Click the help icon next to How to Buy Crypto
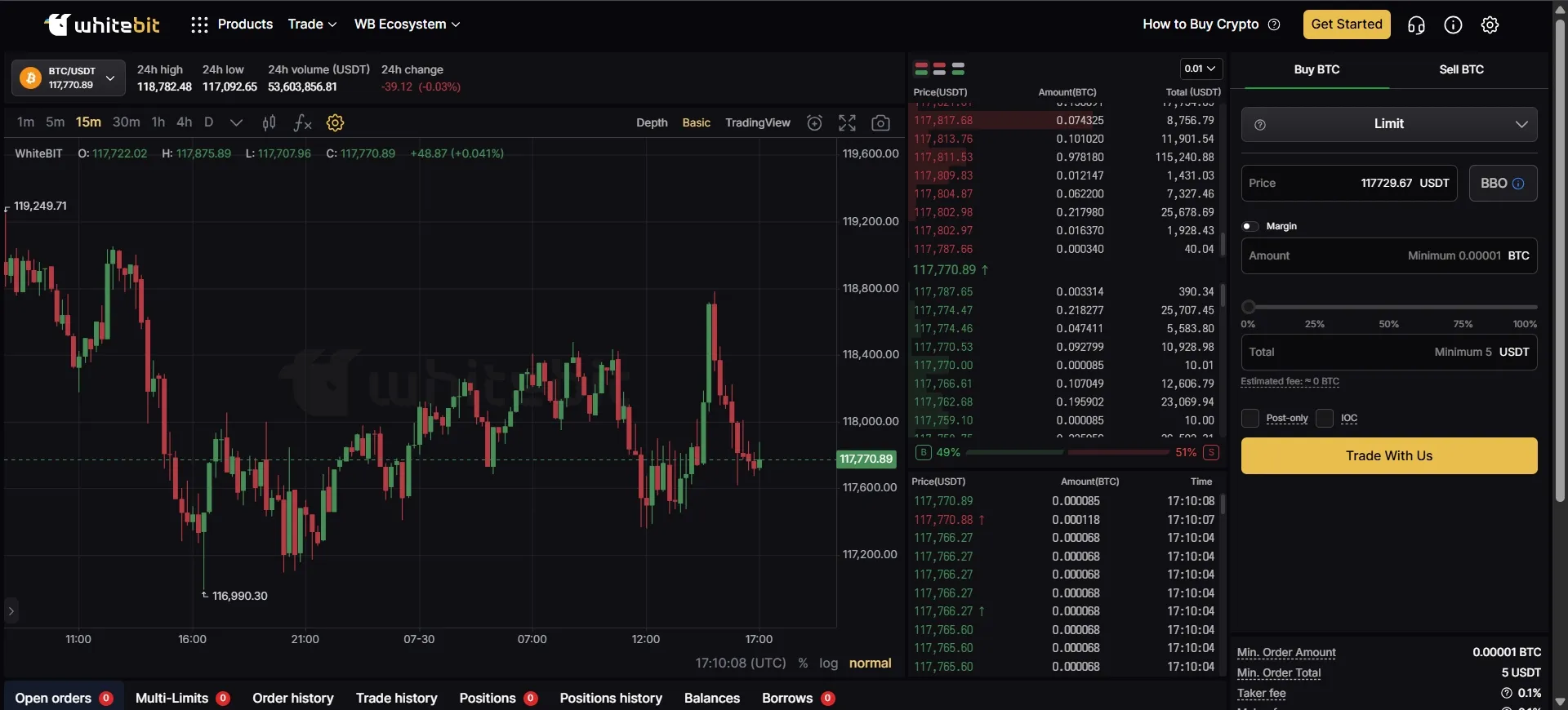Viewport: 1568px width, 710px height. click(x=1274, y=24)
